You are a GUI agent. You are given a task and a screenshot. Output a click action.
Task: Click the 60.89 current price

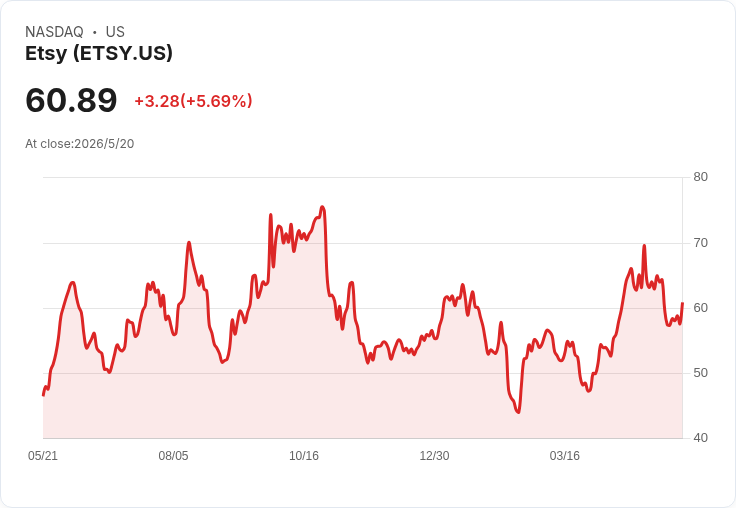(71, 100)
